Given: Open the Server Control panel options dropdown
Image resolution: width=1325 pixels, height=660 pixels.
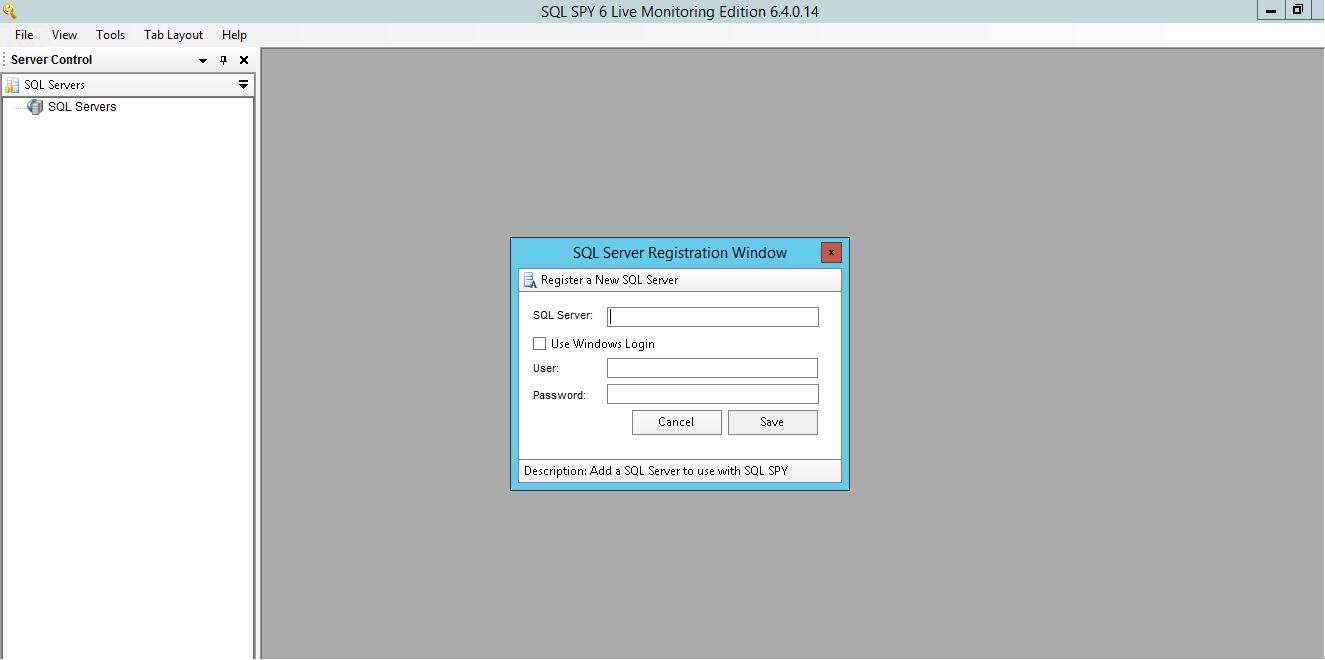Looking at the screenshot, I should click(203, 60).
